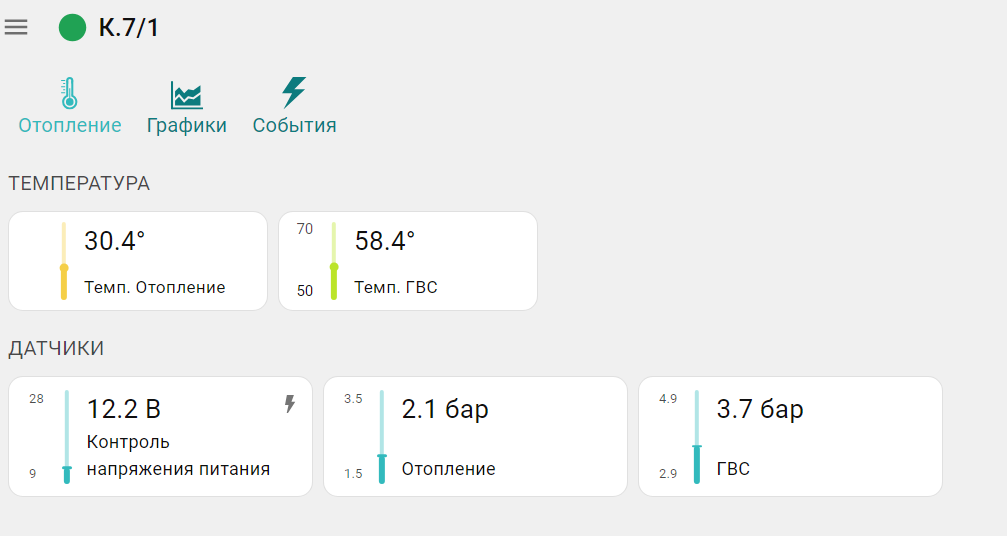Click the К.7/1 device title
Screen dimensions: 1007x536
coord(129,27)
